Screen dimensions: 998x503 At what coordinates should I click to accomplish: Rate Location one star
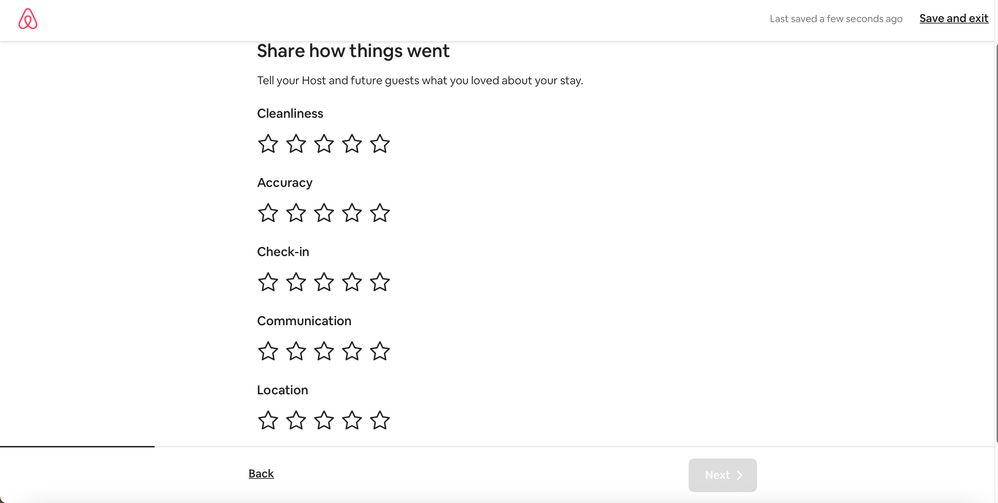[x=268, y=420]
